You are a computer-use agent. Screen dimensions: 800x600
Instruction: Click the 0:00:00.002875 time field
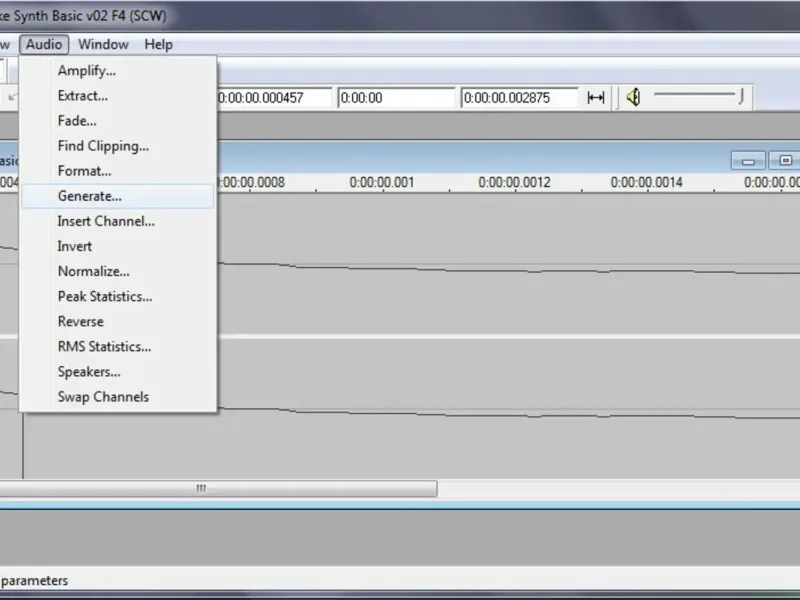pos(519,97)
